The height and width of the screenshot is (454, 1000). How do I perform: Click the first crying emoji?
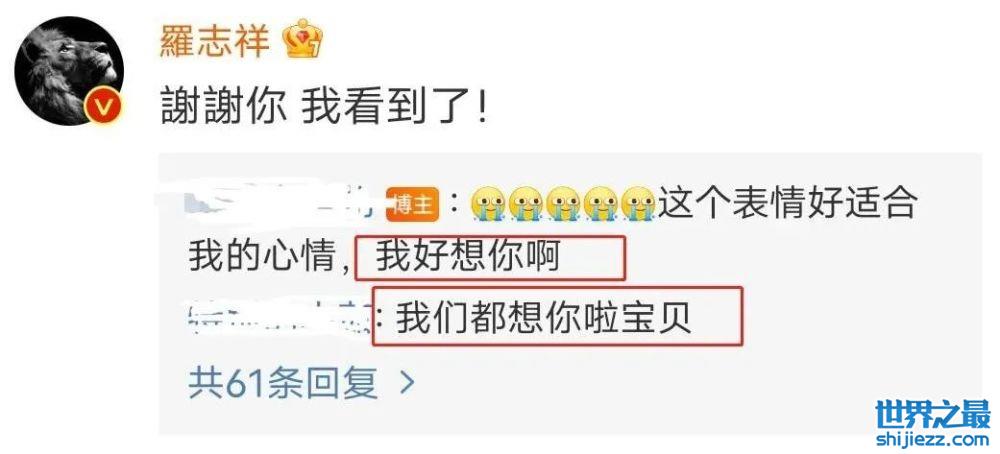pos(487,205)
